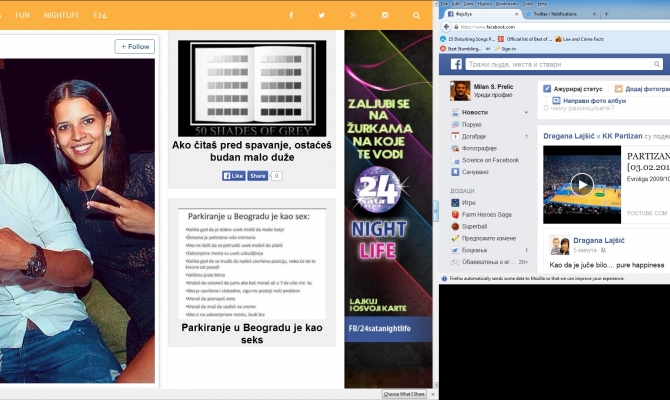Open the Twitter icon in orange header
Image resolution: width=670 pixels, height=400 pixels.
pyautogui.click(x=321, y=15)
